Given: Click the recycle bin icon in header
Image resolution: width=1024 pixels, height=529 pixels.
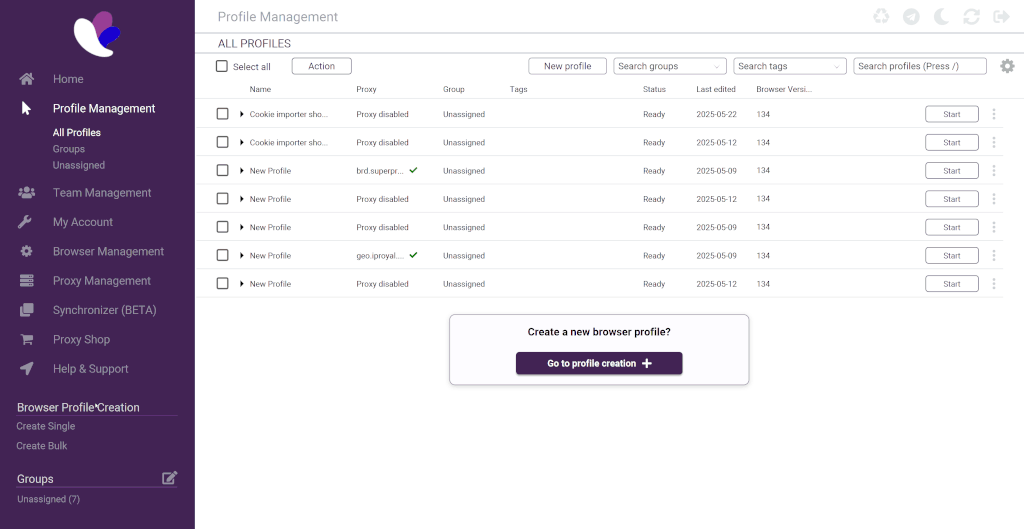Looking at the screenshot, I should coord(881,17).
